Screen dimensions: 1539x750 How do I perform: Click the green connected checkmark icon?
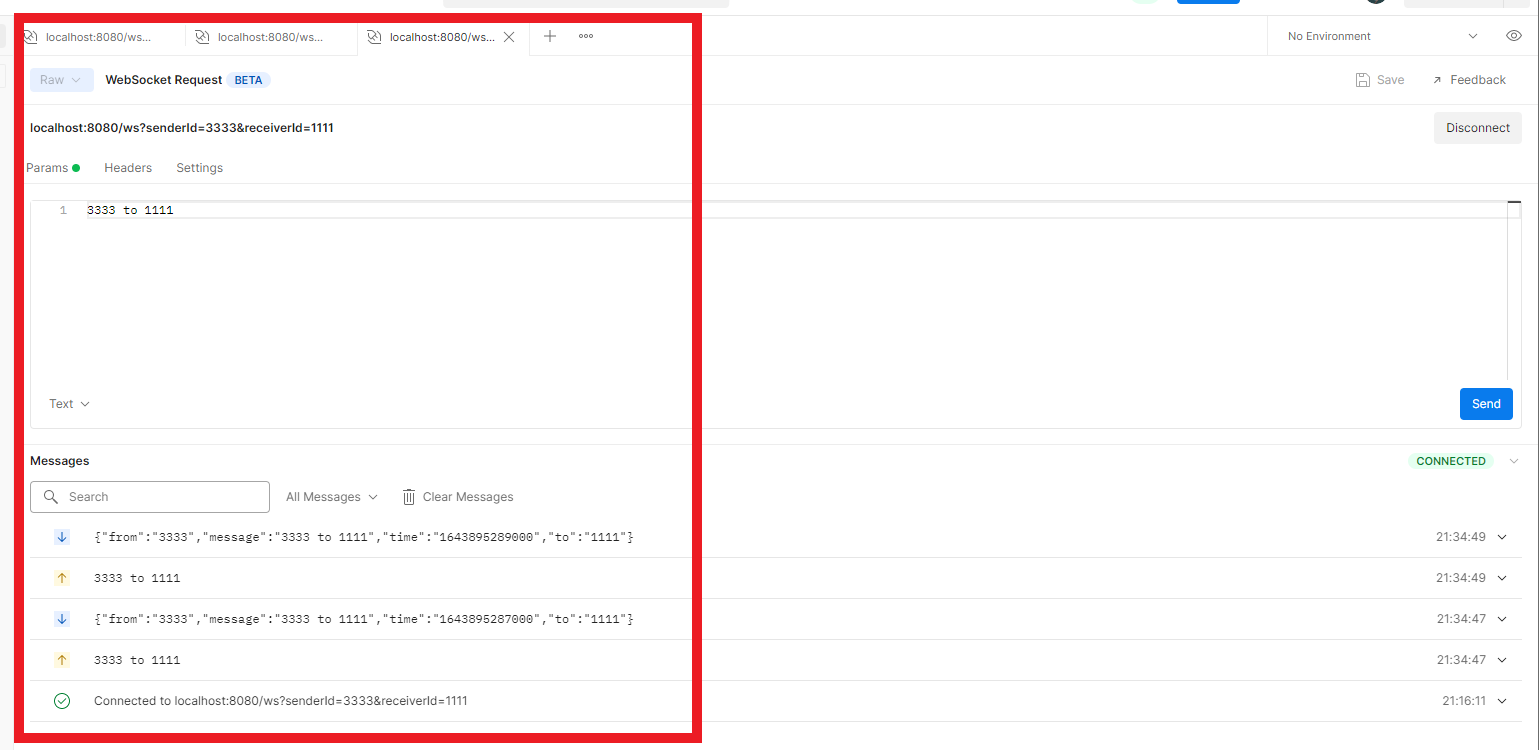(x=62, y=701)
